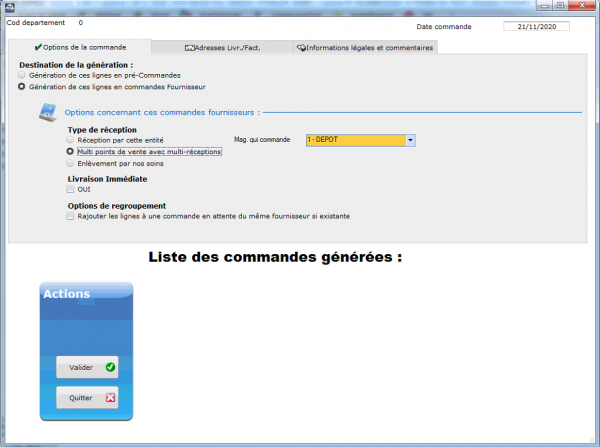Click the envelope icon on the Adresses tab

point(189,48)
